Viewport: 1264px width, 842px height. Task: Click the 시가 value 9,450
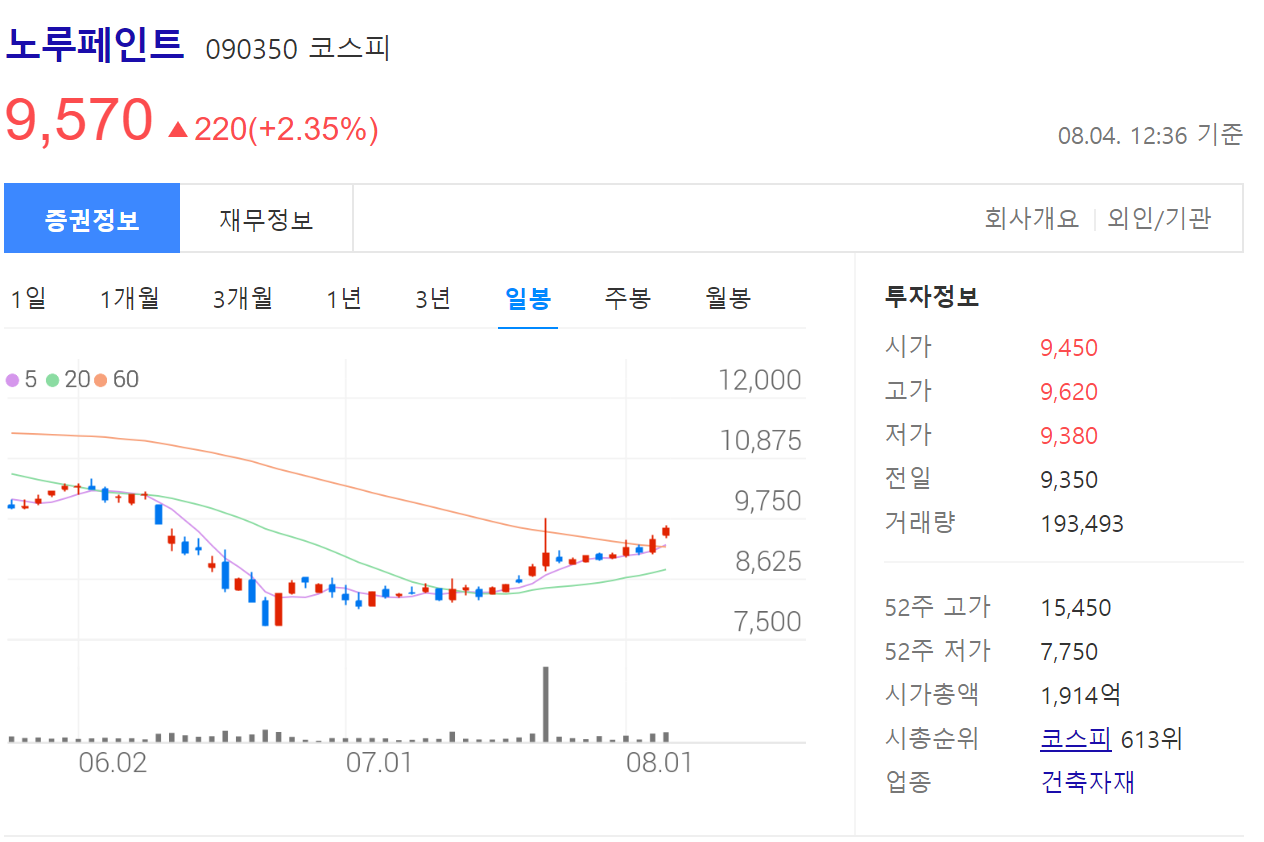click(x=1069, y=348)
